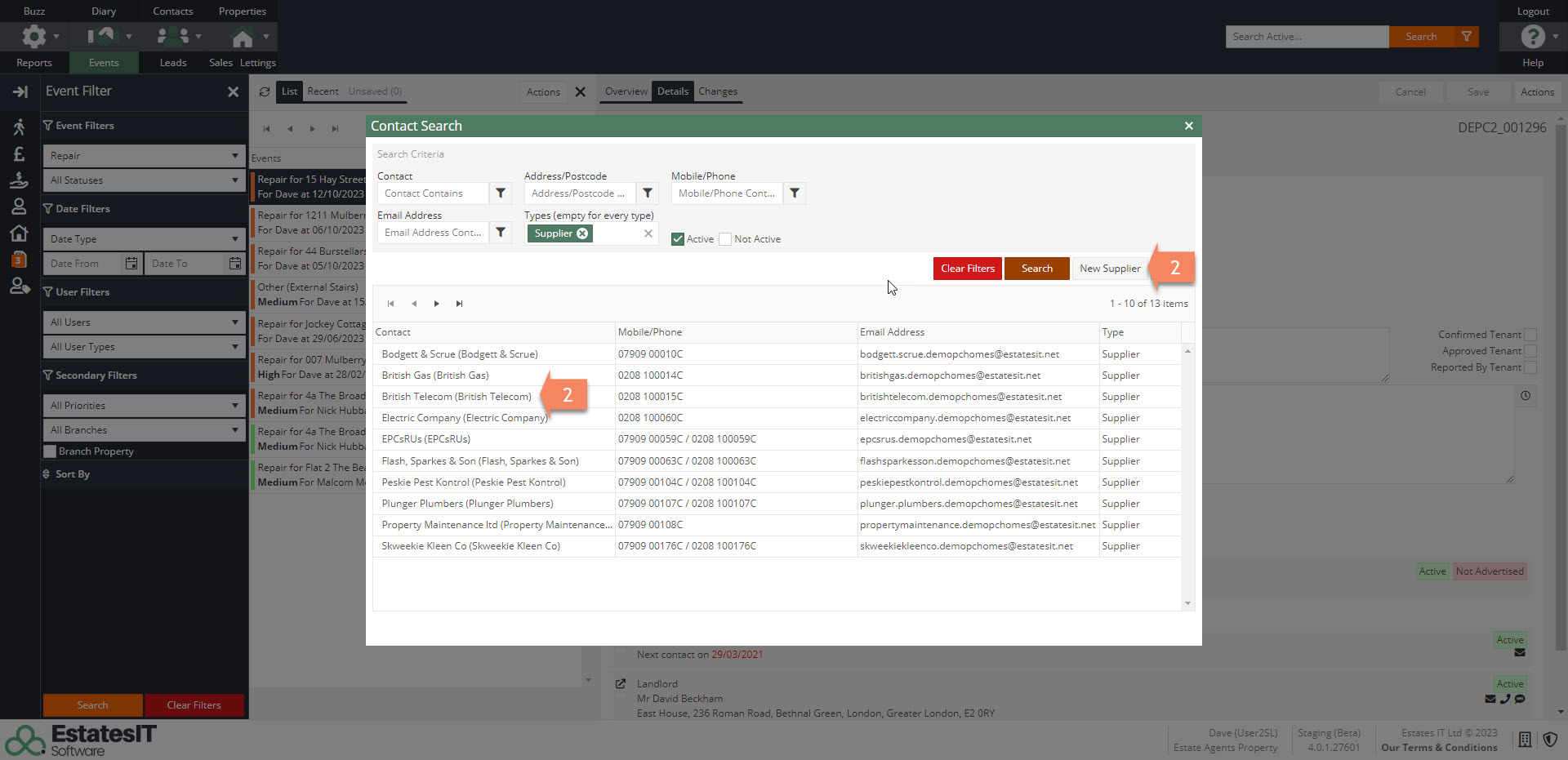Expand the Repair event type dropdown
This screenshot has height=760, width=1568.
pyautogui.click(x=144, y=156)
